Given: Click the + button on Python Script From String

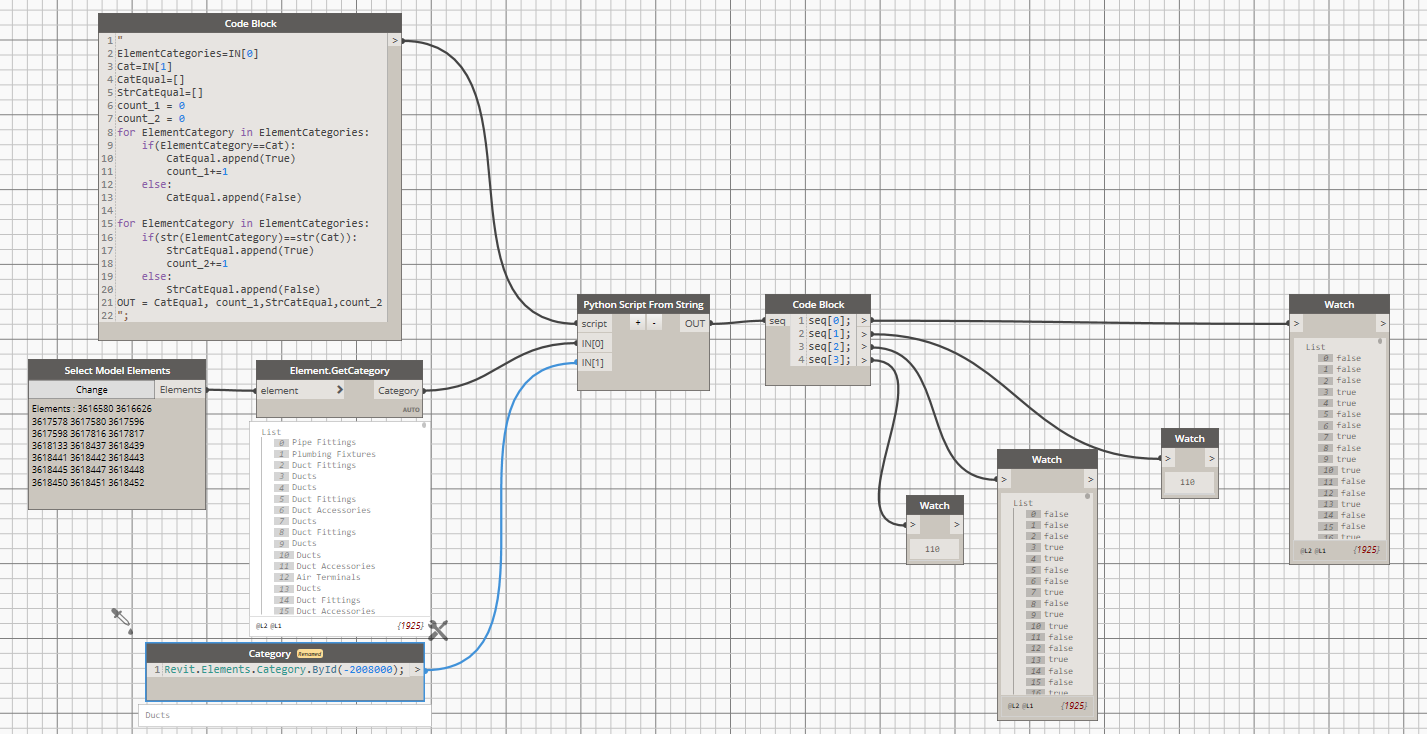Looking at the screenshot, I should pyautogui.click(x=637, y=323).
